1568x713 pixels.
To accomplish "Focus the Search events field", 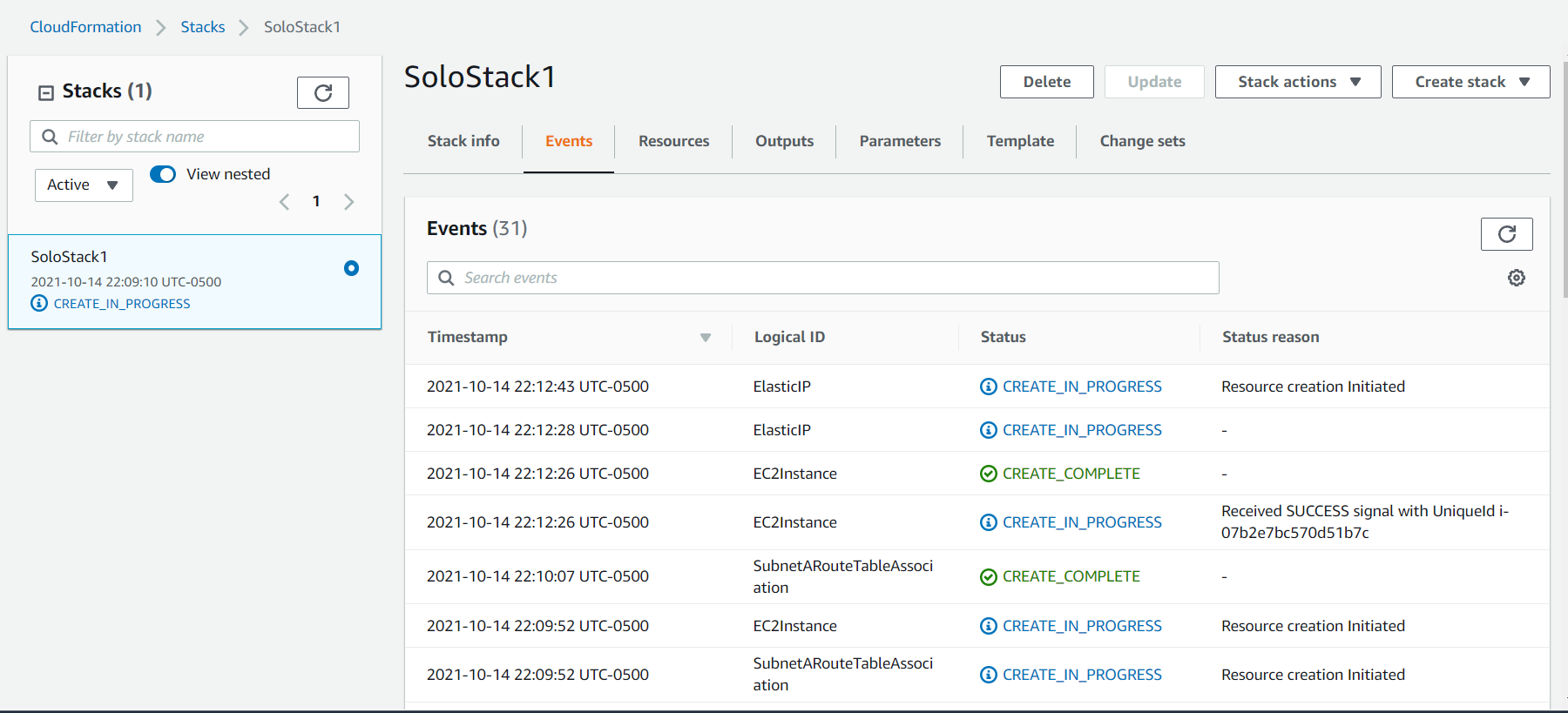I will click(822, 278).
